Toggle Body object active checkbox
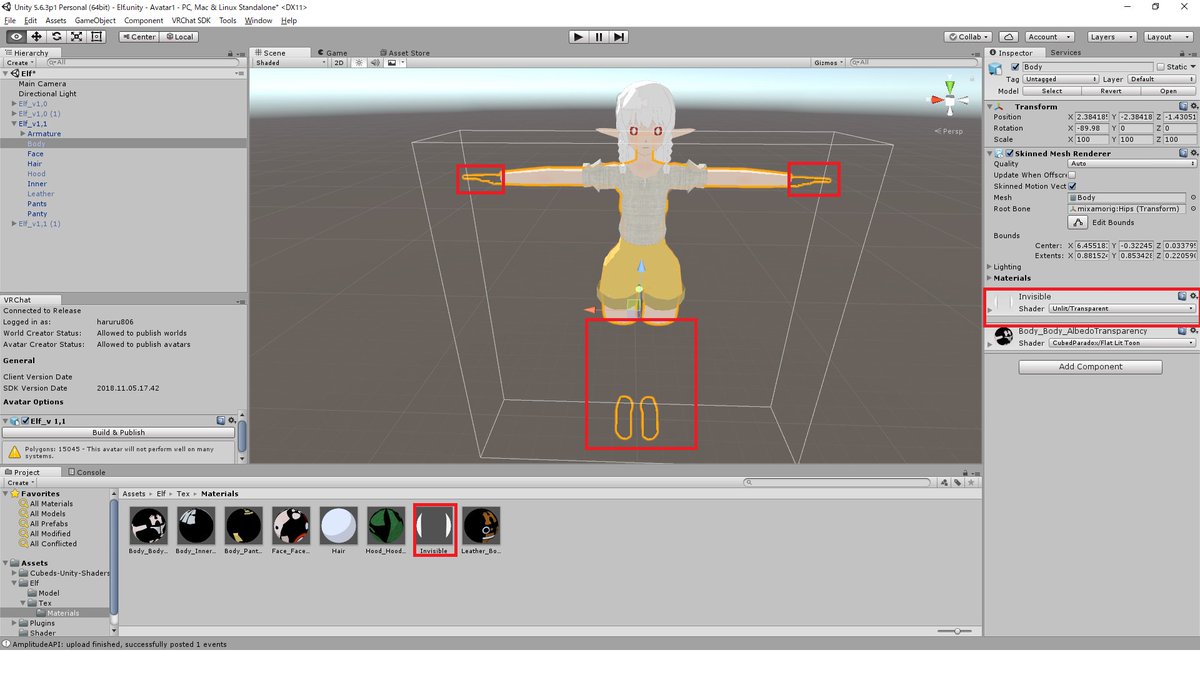This screenshot has height=680, width=1200. [x=1015, y=67]
